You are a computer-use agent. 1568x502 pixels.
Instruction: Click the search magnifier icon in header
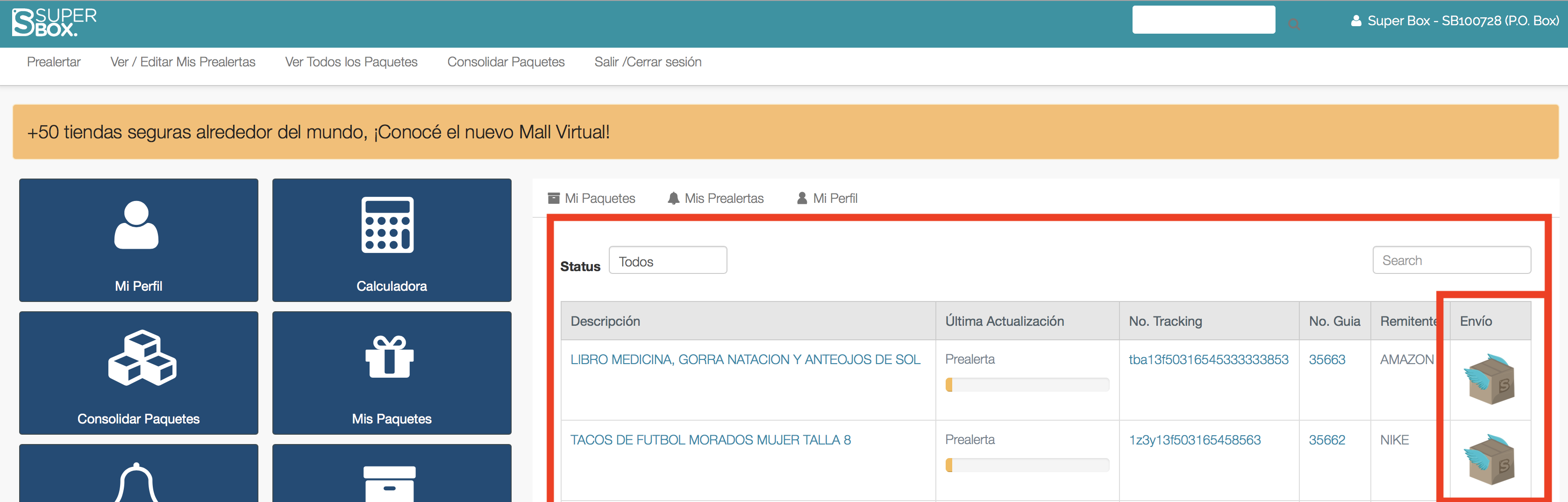[x=1294, y=24]
